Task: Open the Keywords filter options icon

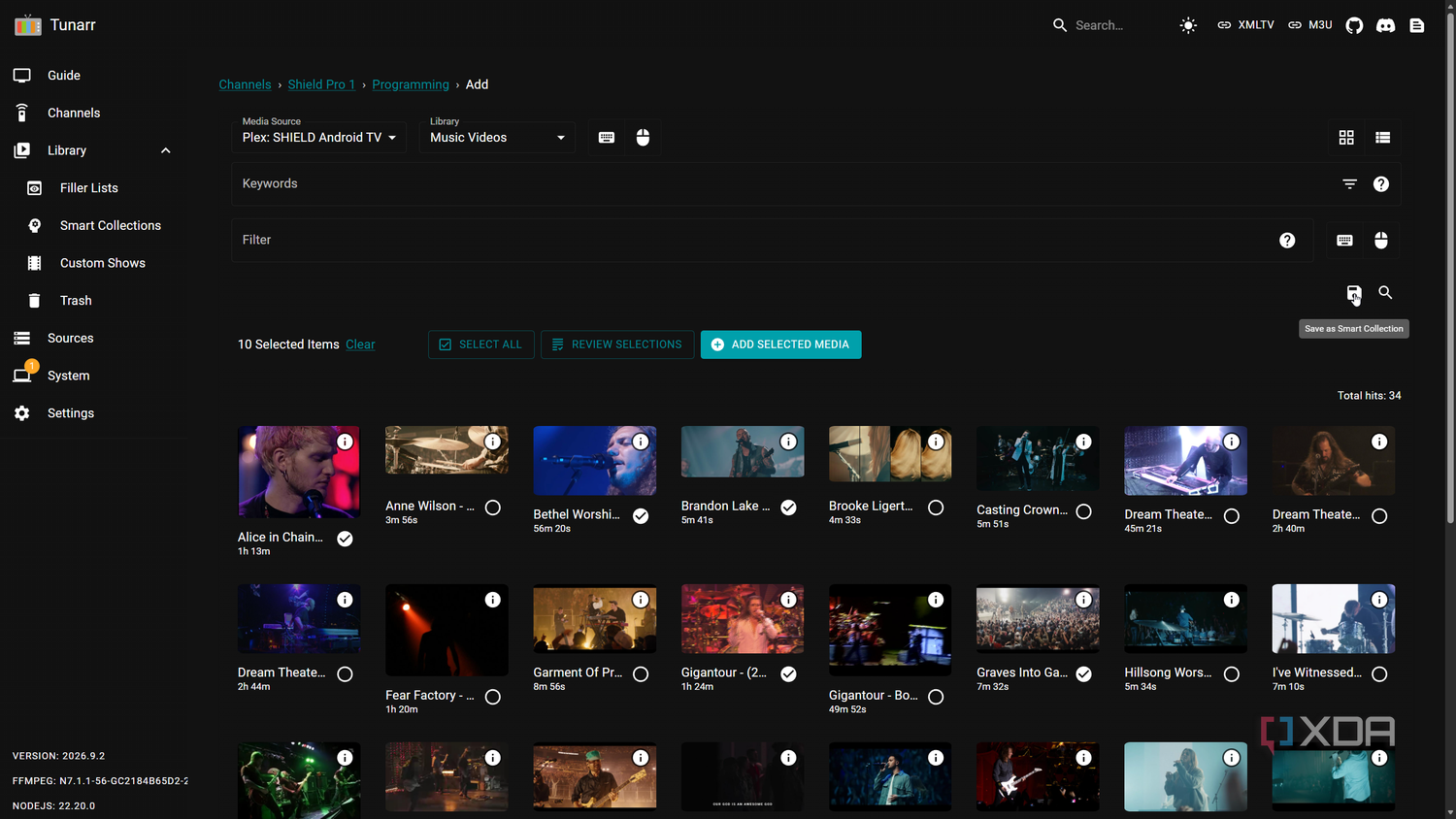Action: 1349,184
